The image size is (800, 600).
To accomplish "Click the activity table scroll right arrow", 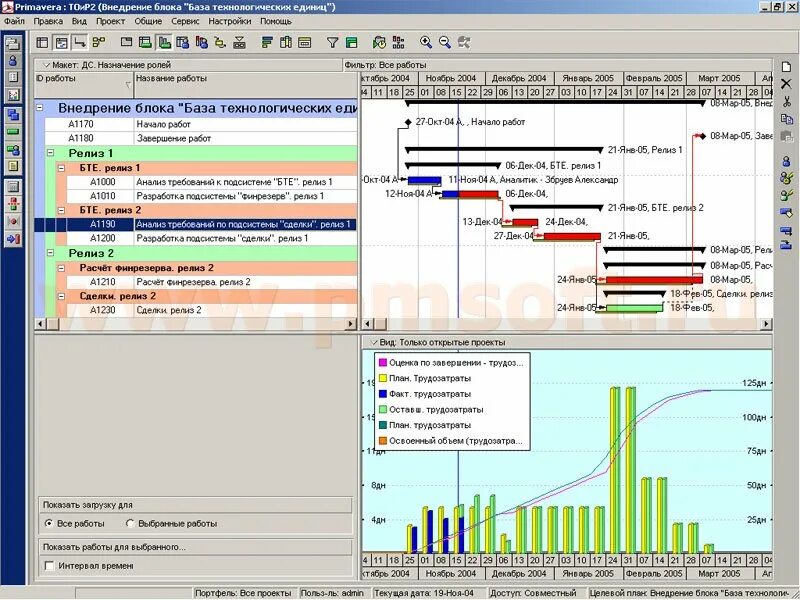I will click(351, 323).
